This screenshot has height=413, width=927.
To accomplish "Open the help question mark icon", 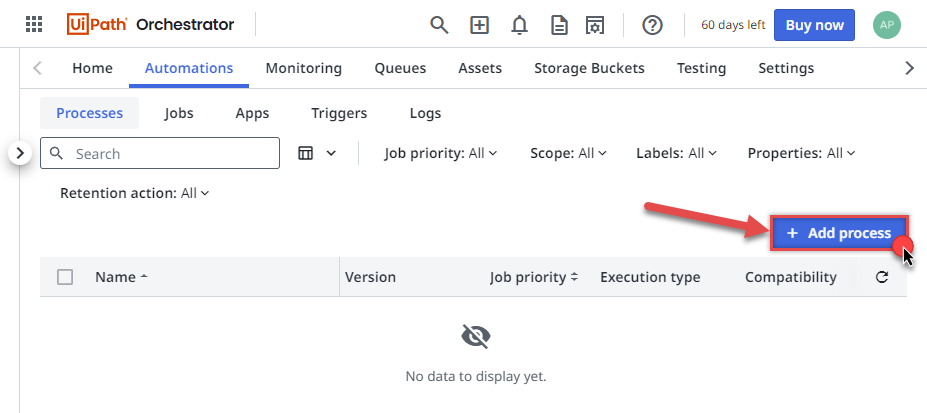I will point(652,25).
